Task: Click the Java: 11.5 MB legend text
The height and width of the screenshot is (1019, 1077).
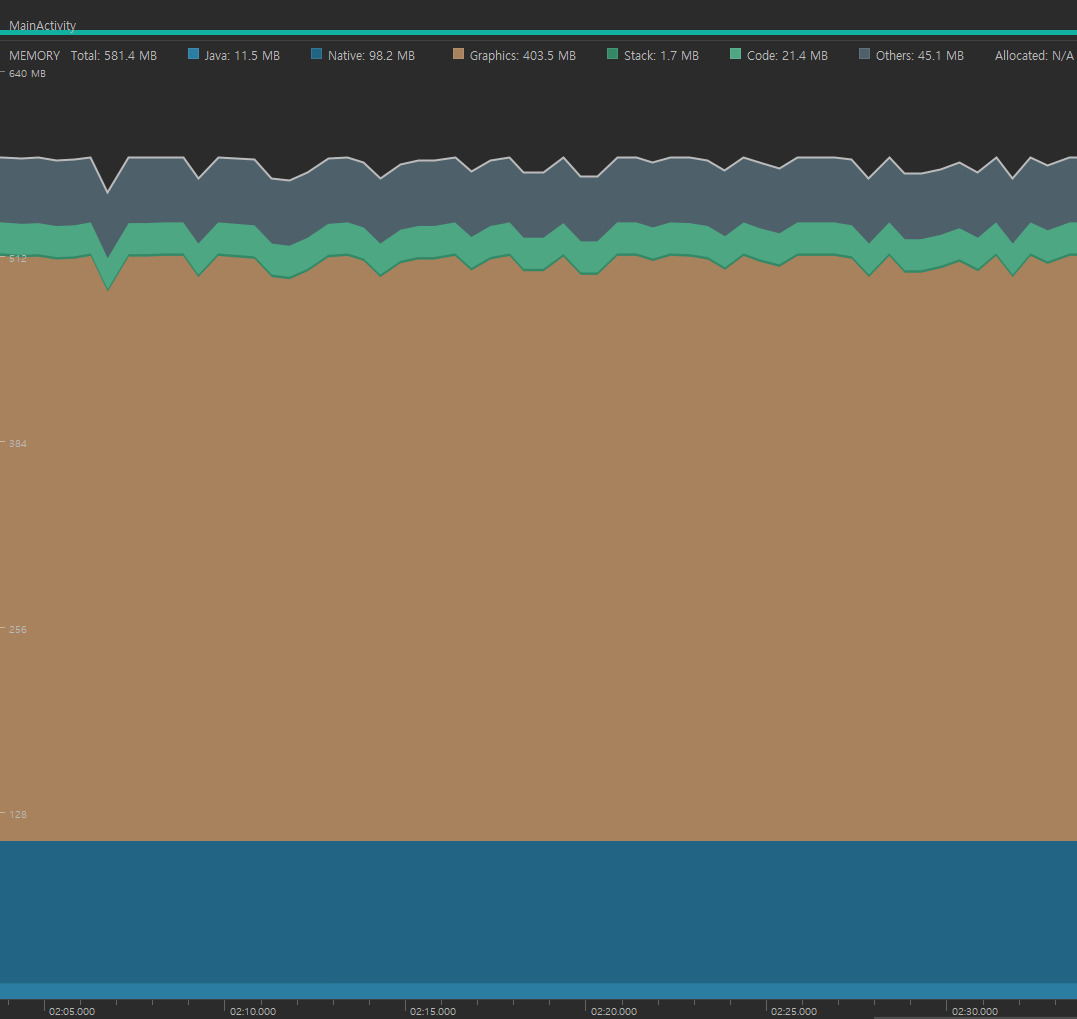Action: coord(242,56)
